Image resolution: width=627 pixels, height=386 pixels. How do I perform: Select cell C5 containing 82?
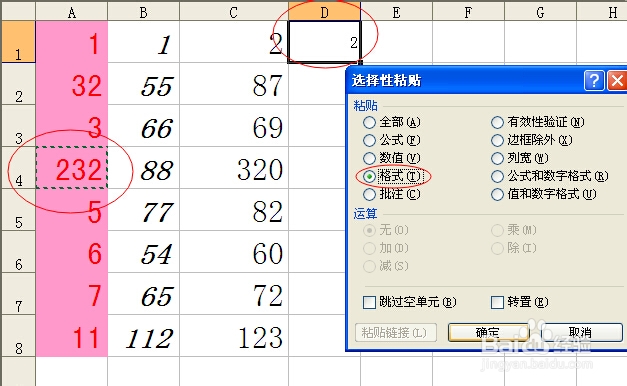coord(234,210)
